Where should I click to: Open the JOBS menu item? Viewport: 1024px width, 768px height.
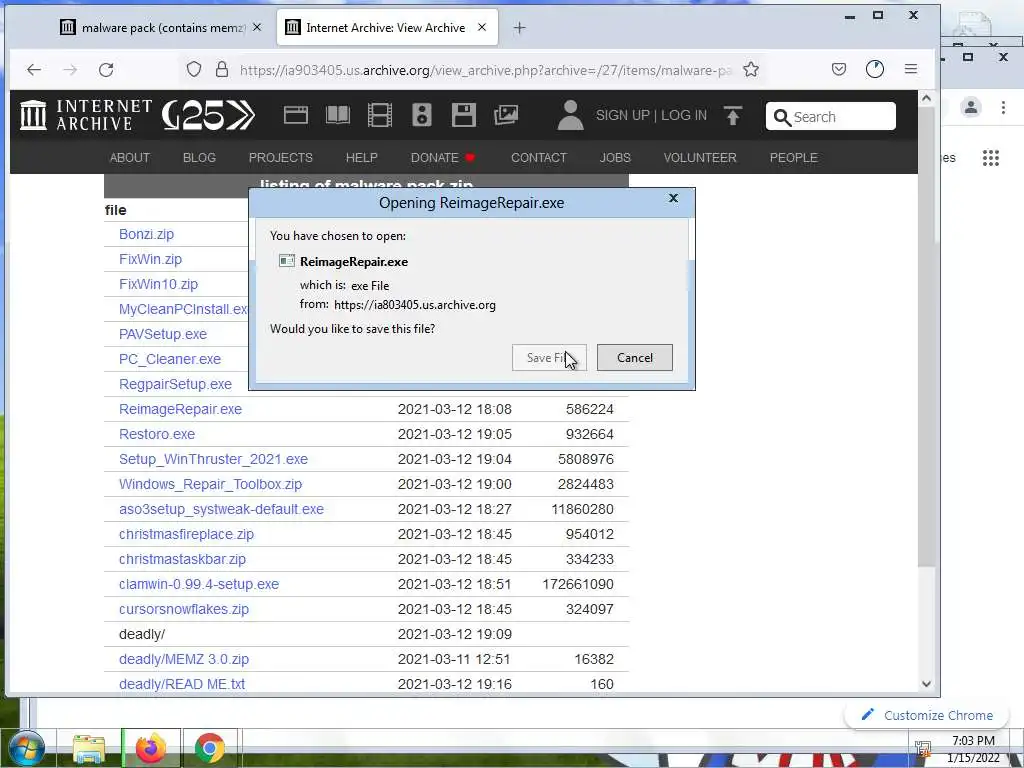point(615,157)
